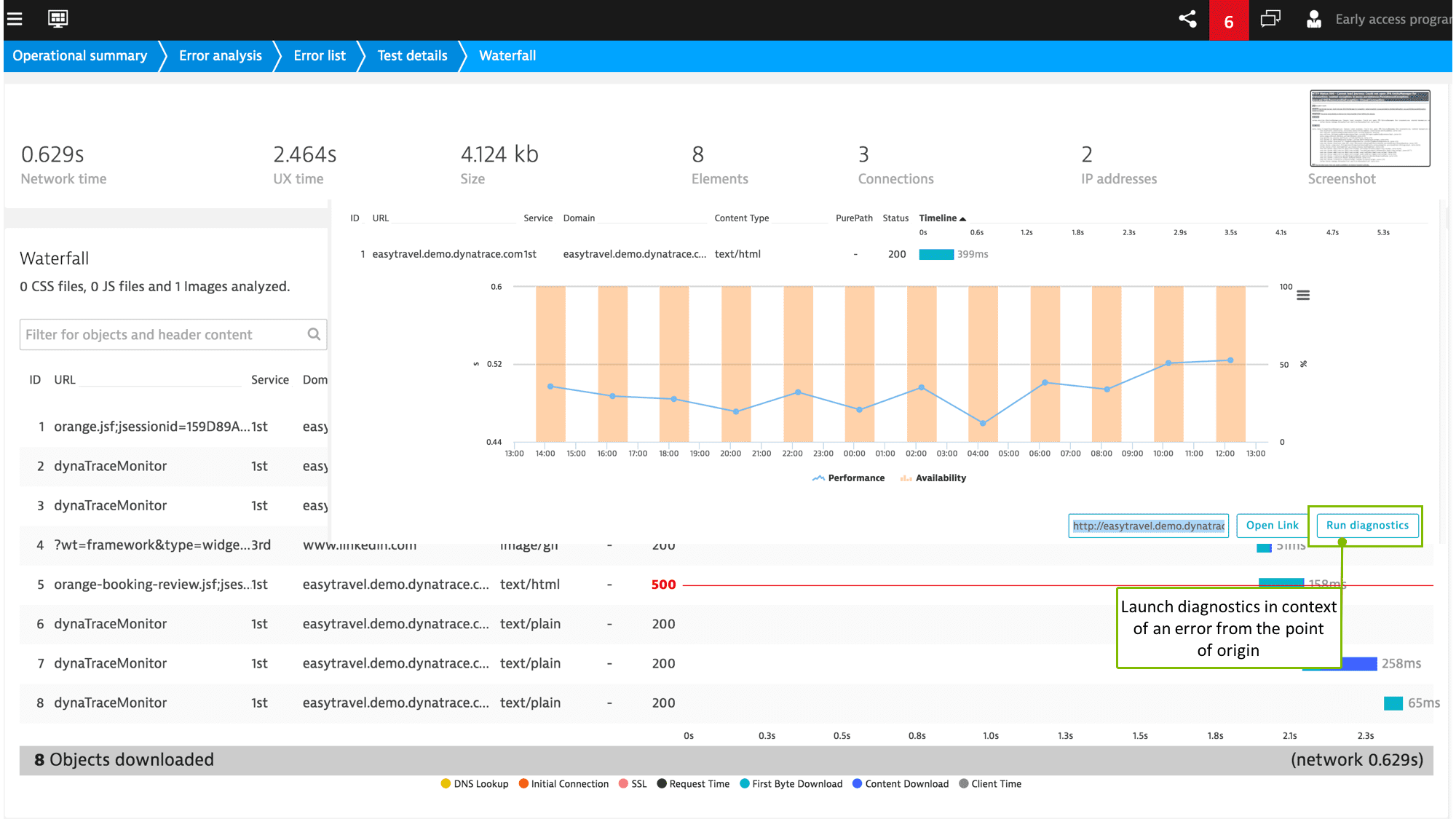Click the URL column header in waterfall list
The image size is (1456, 819).
click(65, 380)
